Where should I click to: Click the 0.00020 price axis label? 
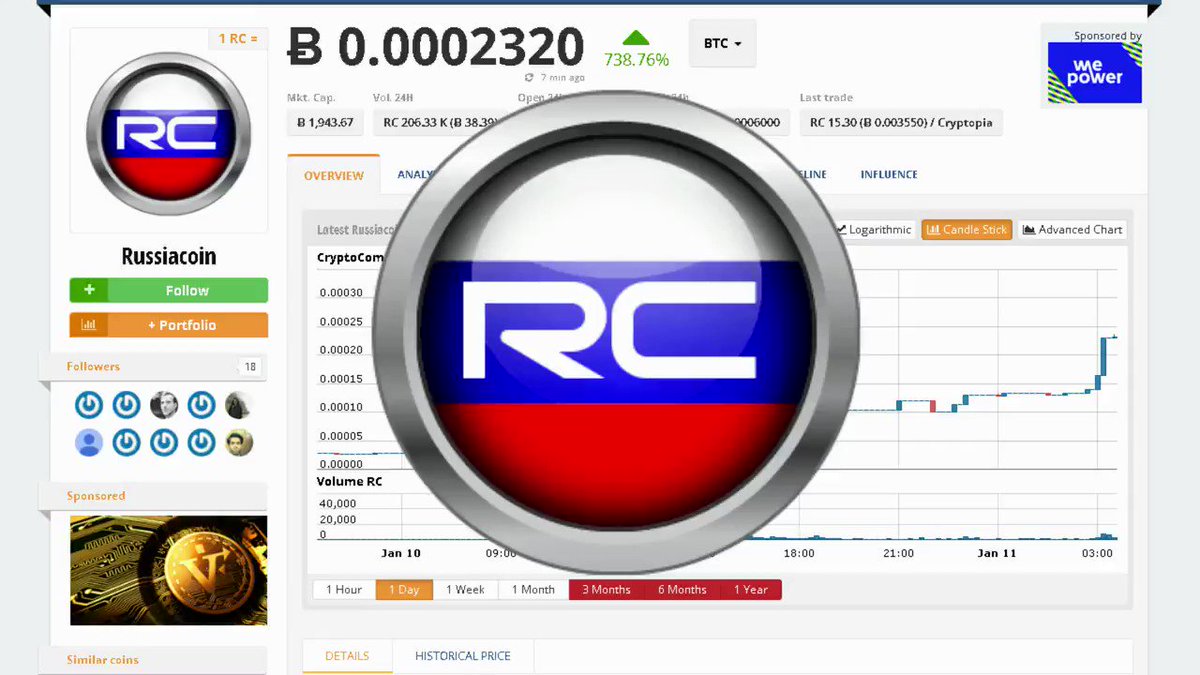point(341,350)
